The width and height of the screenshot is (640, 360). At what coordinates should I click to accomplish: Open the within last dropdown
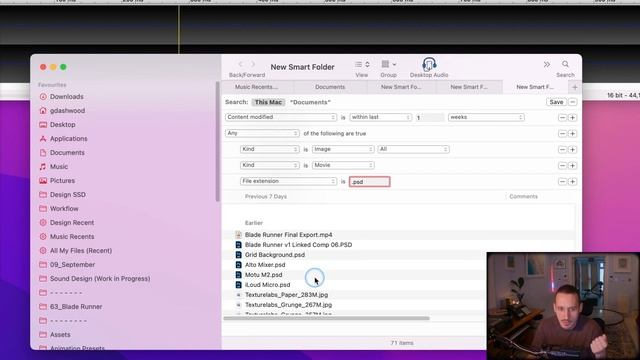(380, 117)
